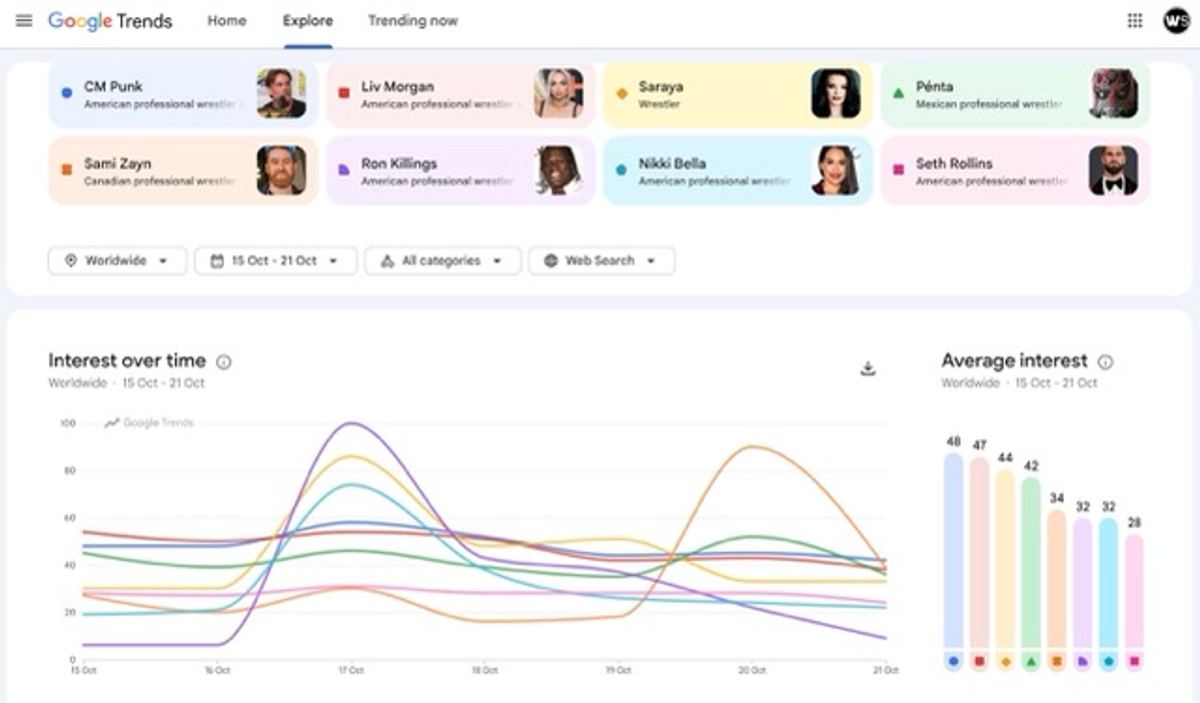This screenshot has width=1200, height=703.
Task: Click the yellow diamond icon under bar 44
Action: [1005, 661]
